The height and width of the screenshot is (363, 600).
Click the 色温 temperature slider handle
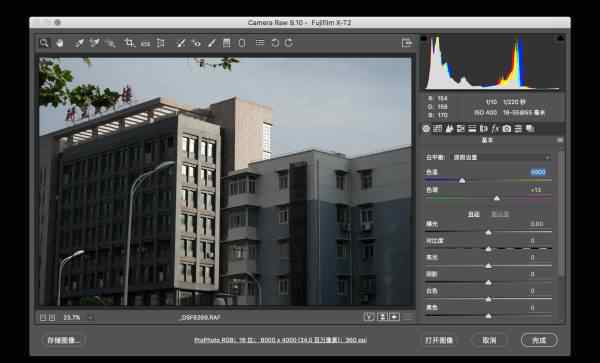[462, 180]
